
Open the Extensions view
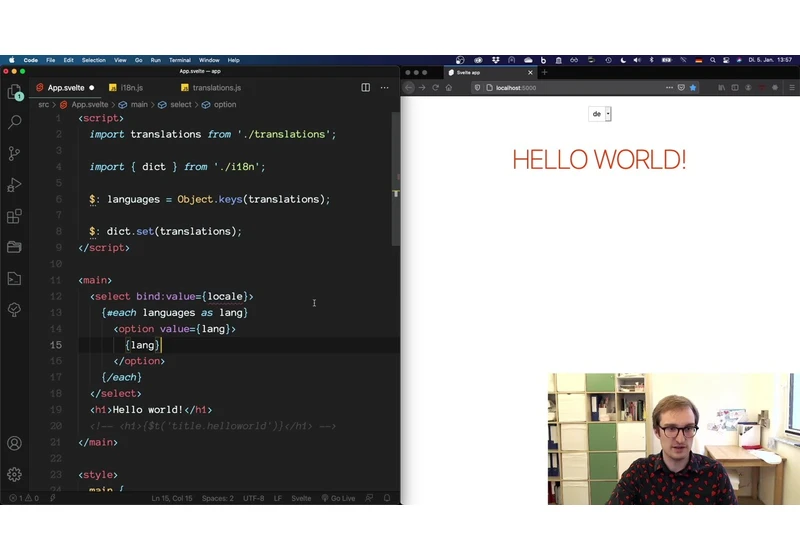click(15, 216)
